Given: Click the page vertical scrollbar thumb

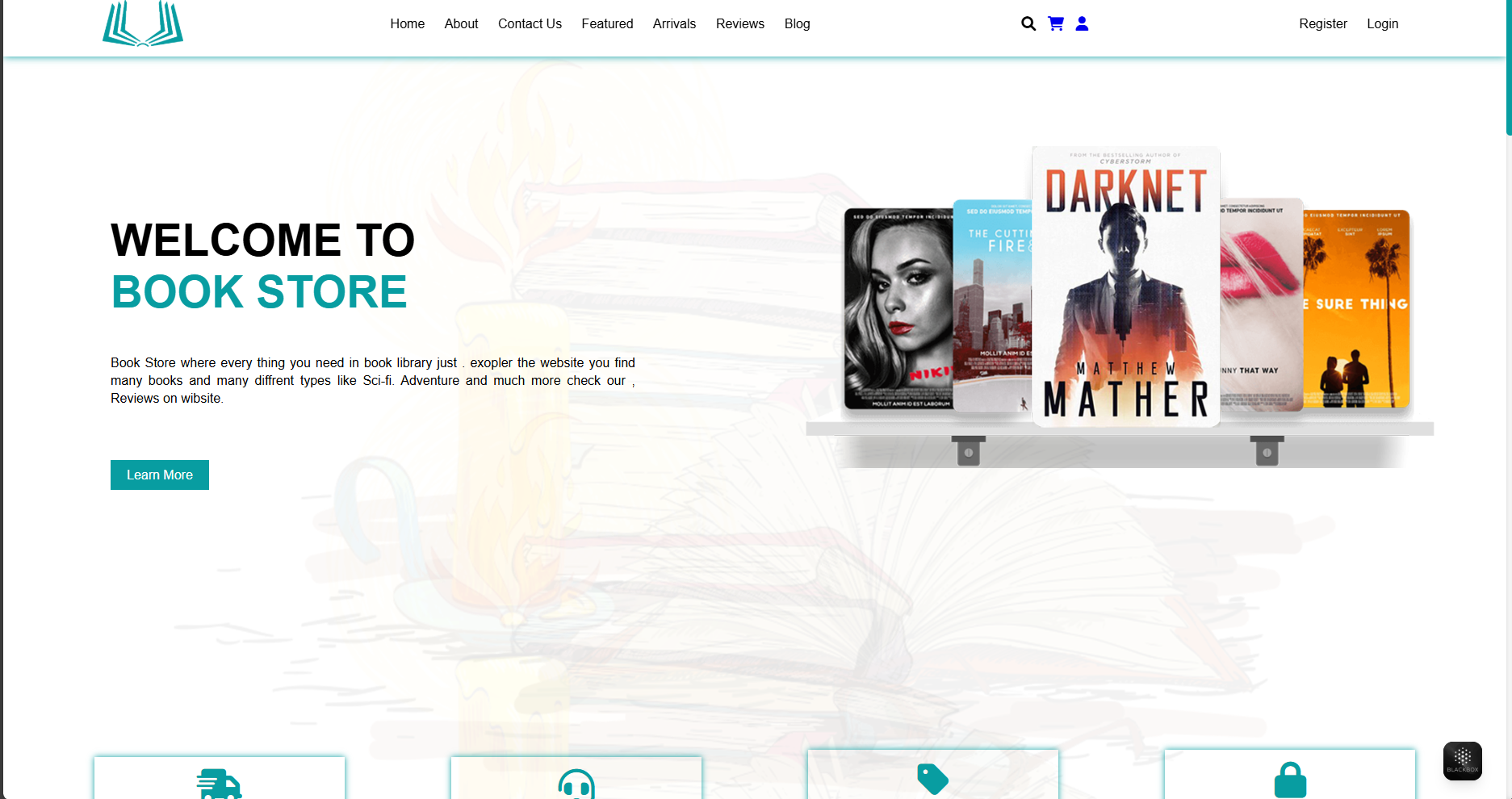Looking at the screenshot, I should 1508,68.
